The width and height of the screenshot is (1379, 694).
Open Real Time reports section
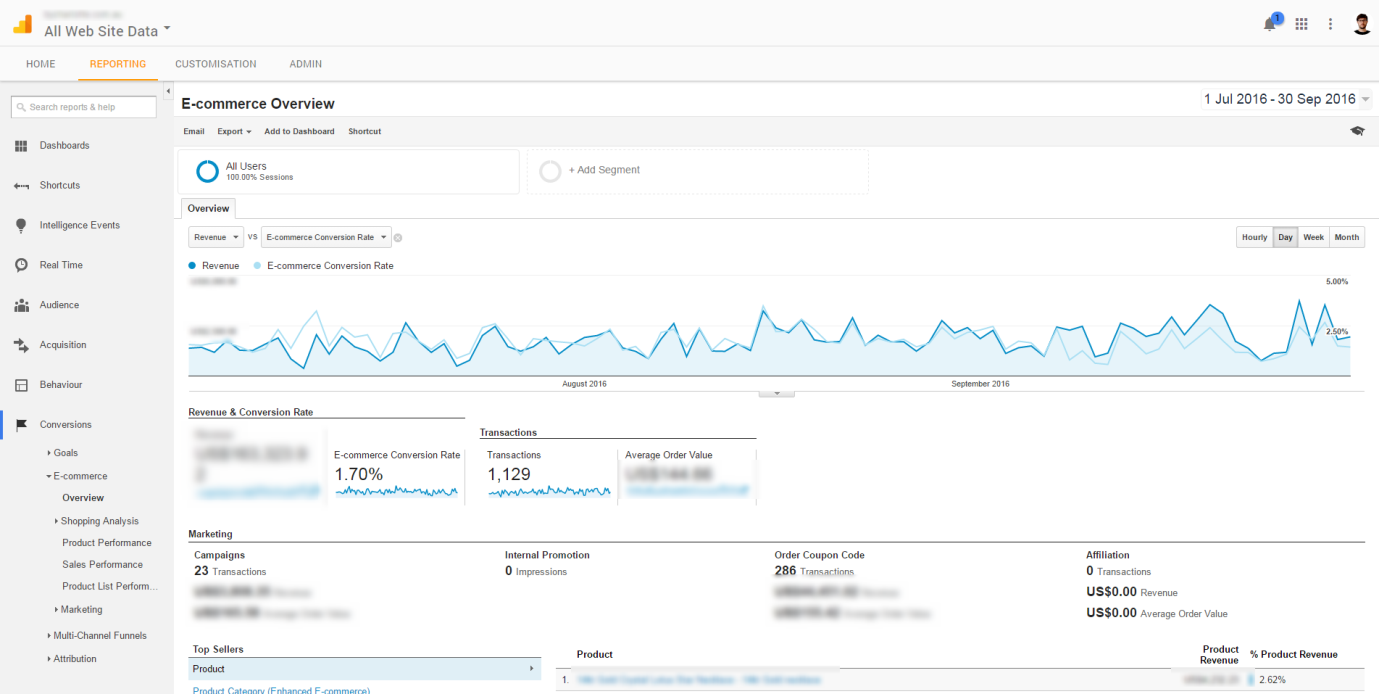pyautogui.click(x=61, y=266)
